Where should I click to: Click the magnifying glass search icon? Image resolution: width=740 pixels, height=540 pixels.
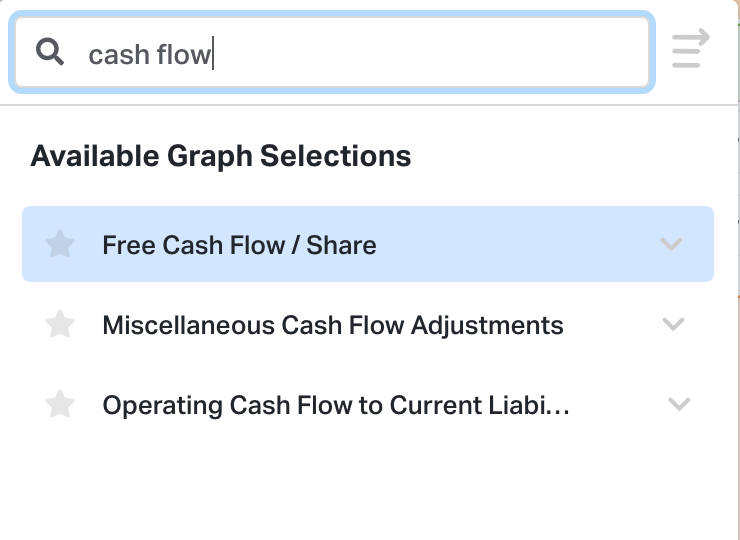(50, 51)
